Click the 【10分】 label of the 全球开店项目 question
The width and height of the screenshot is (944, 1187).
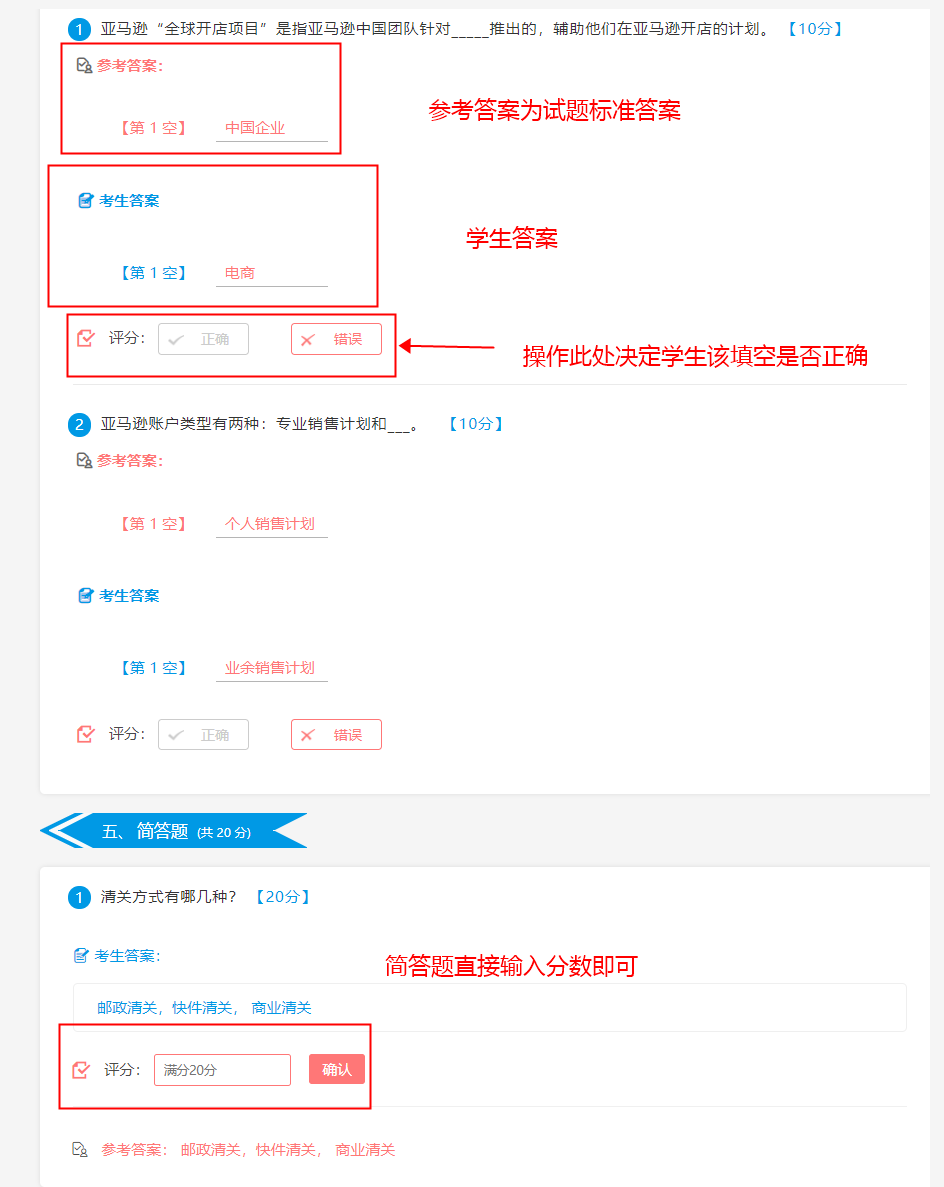point(815,29)
